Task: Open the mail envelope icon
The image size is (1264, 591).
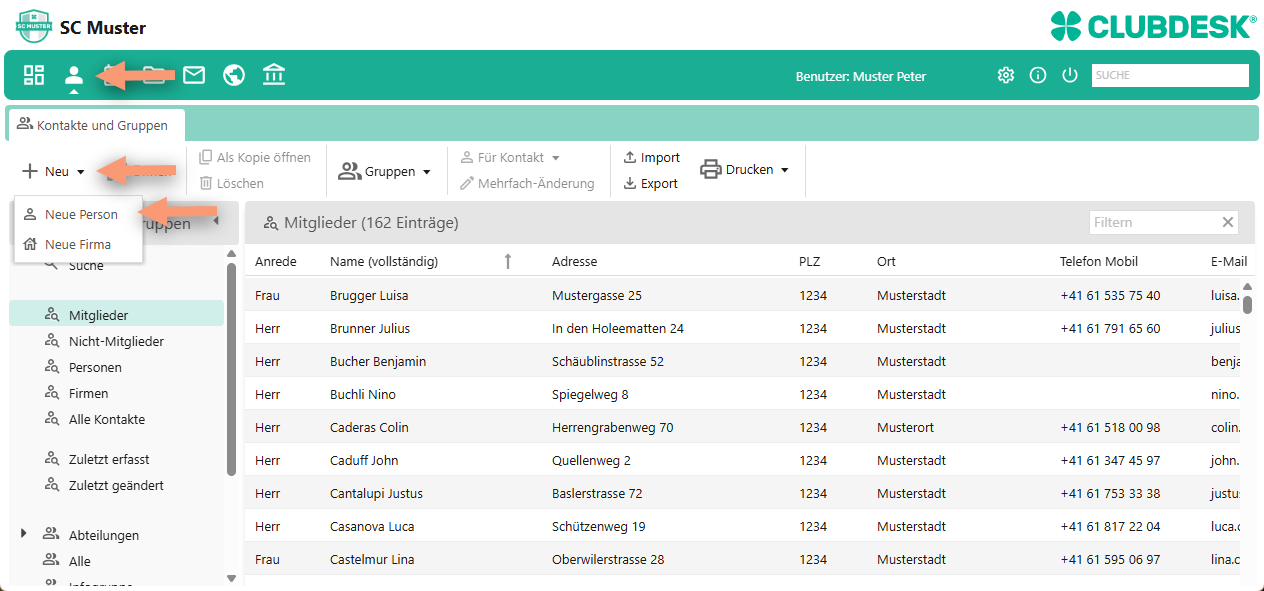Action: 194,75
